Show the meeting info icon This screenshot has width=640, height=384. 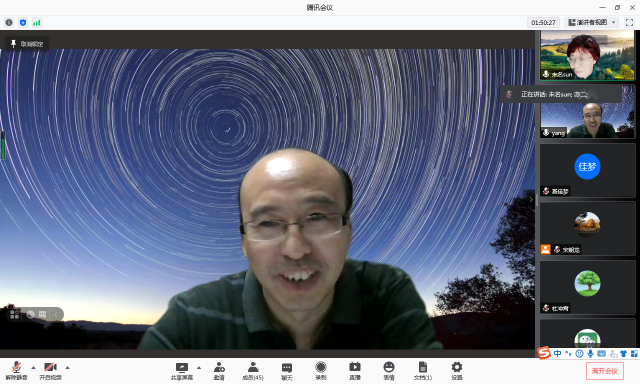9,22
